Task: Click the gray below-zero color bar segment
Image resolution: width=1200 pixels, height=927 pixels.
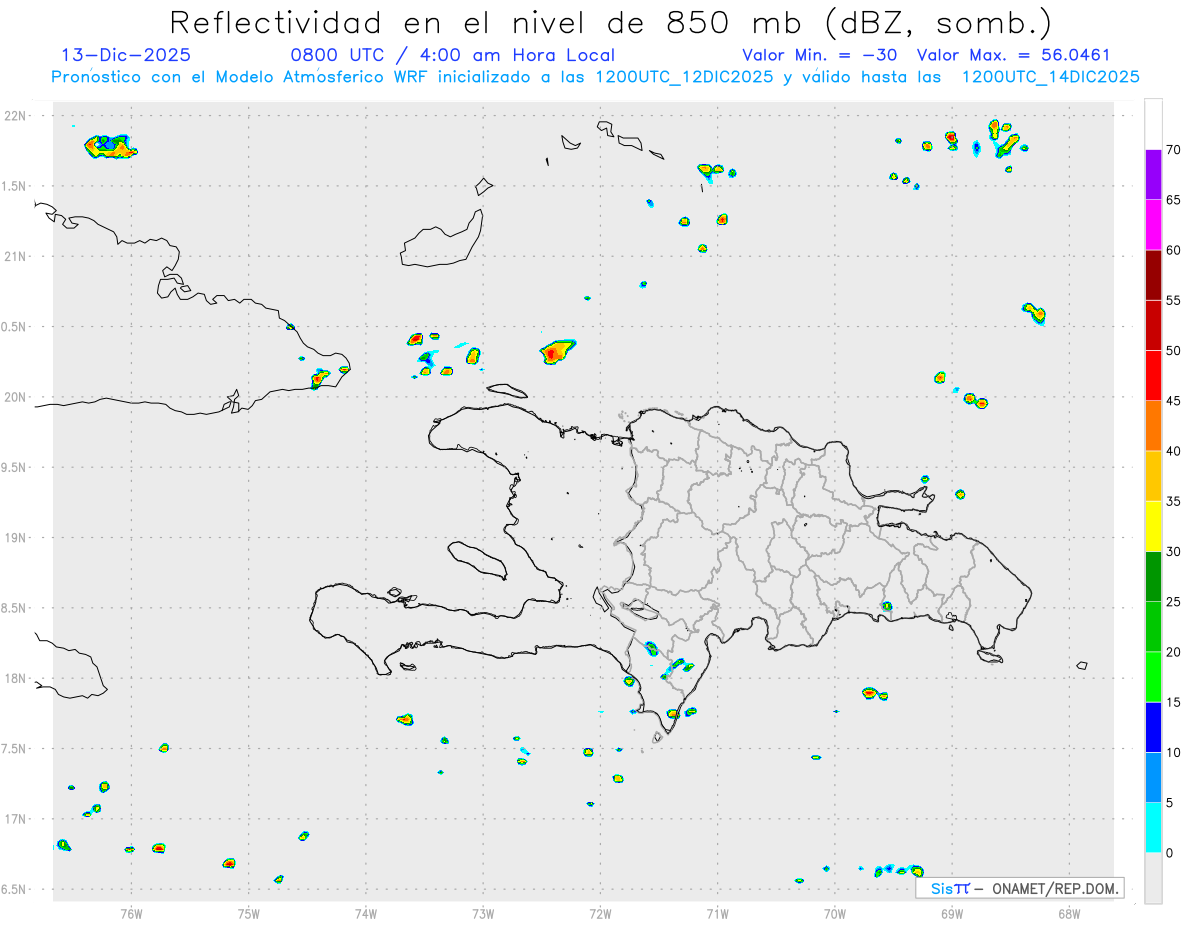Action: pyautogui.click(x=1153, y=878)
